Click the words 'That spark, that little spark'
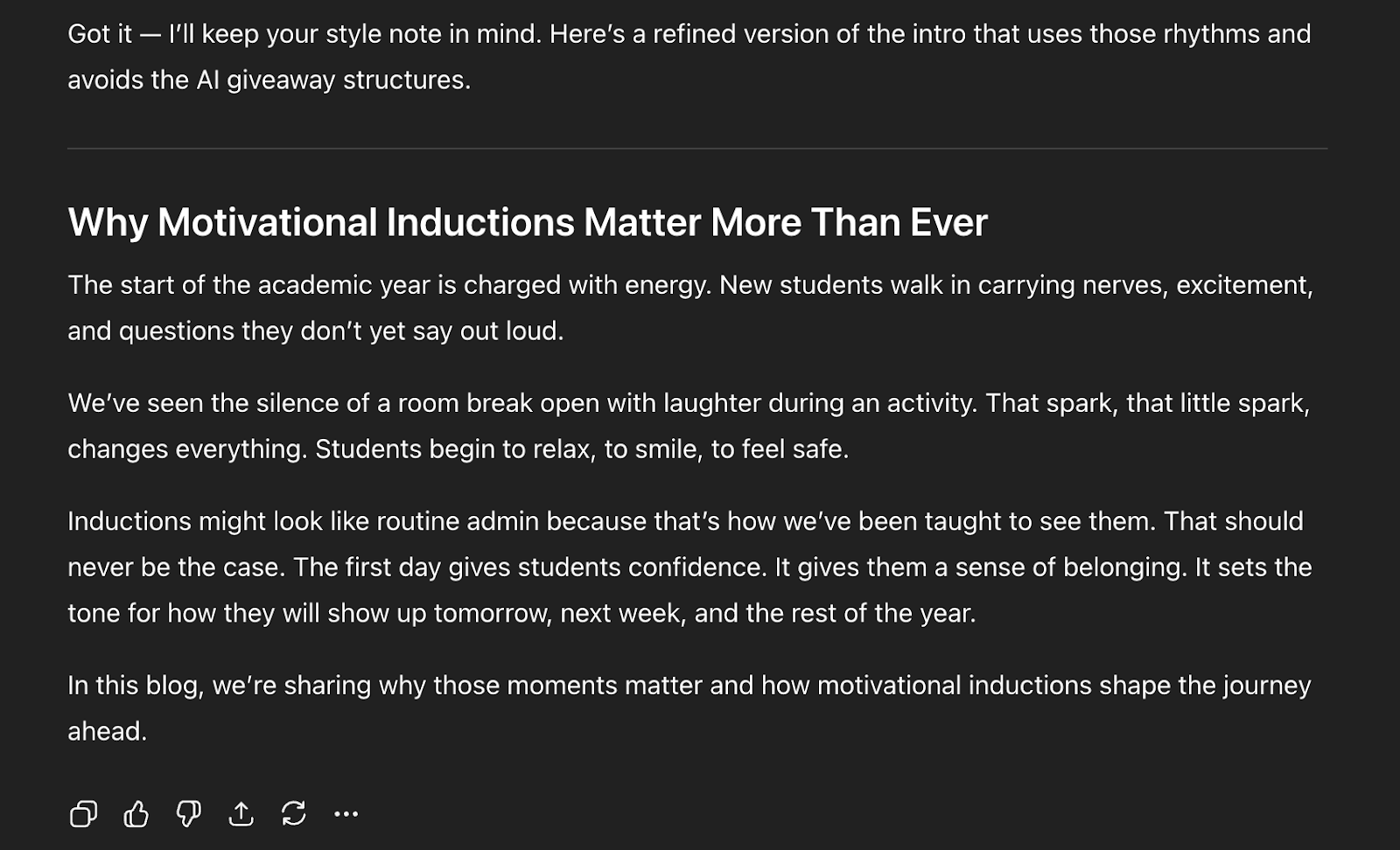 point(1147,403)
